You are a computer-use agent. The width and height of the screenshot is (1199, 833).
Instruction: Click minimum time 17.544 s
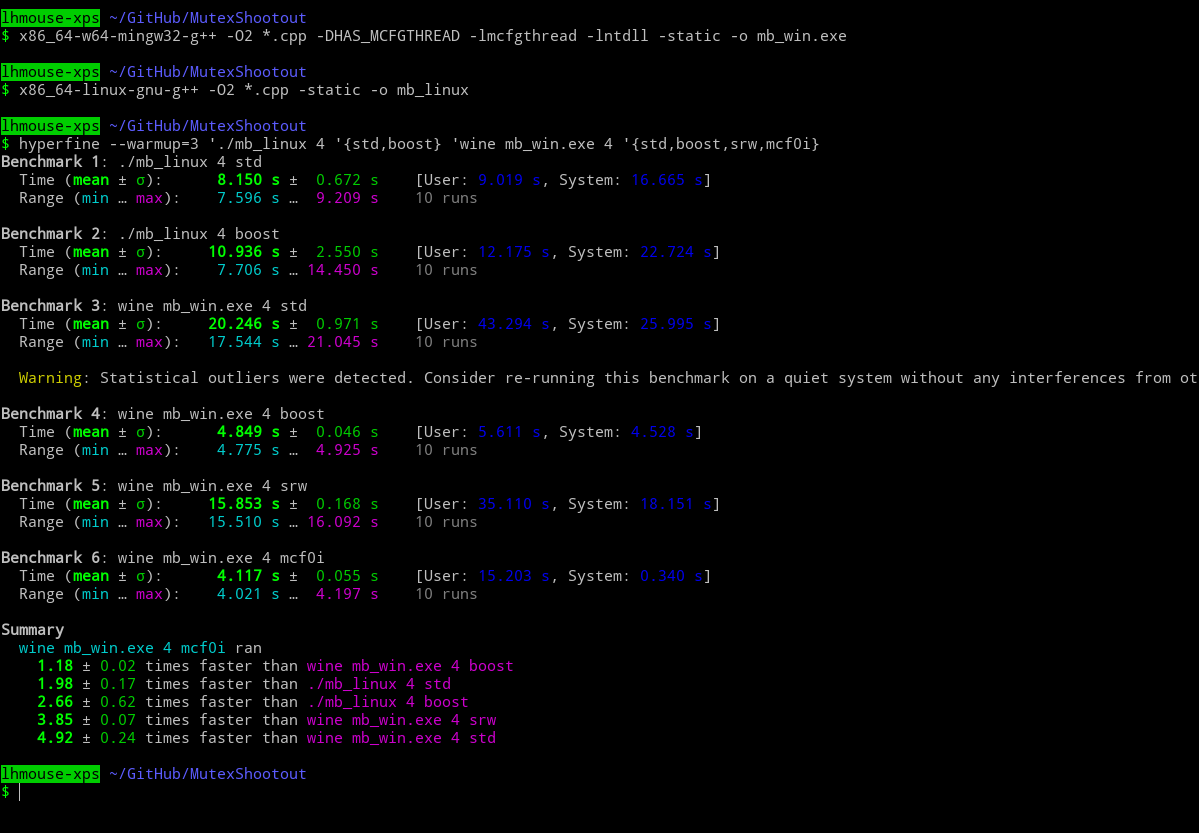point(244,342)
